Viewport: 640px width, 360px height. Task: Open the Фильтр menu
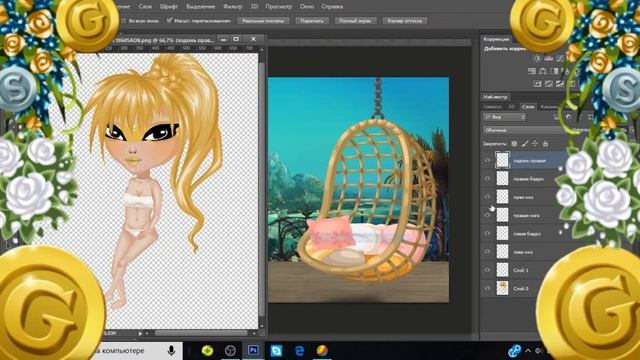(233, 7)
